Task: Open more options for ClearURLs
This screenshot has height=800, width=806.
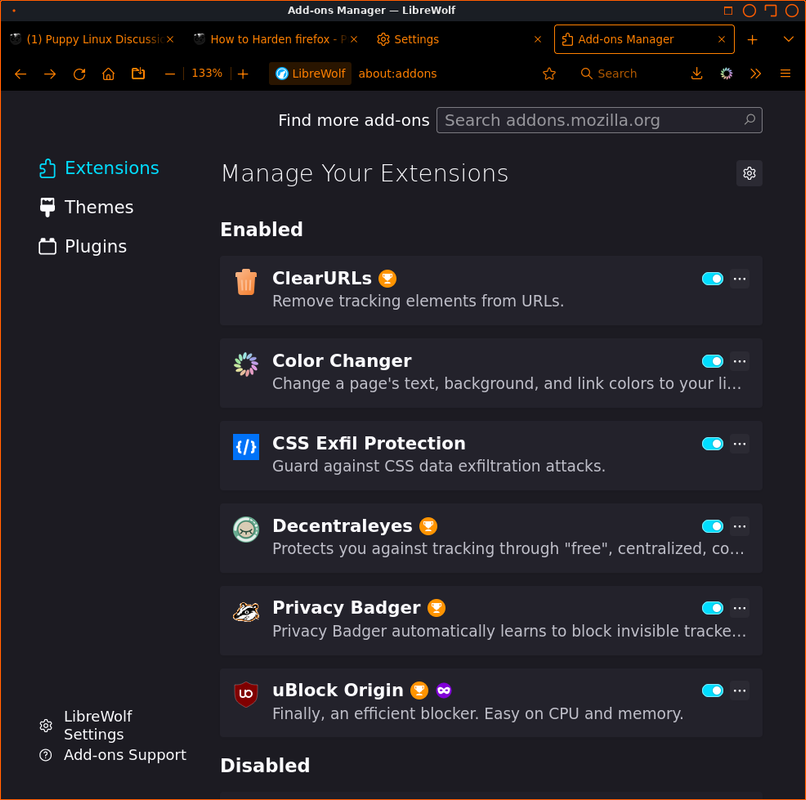Action: point(740,279)
